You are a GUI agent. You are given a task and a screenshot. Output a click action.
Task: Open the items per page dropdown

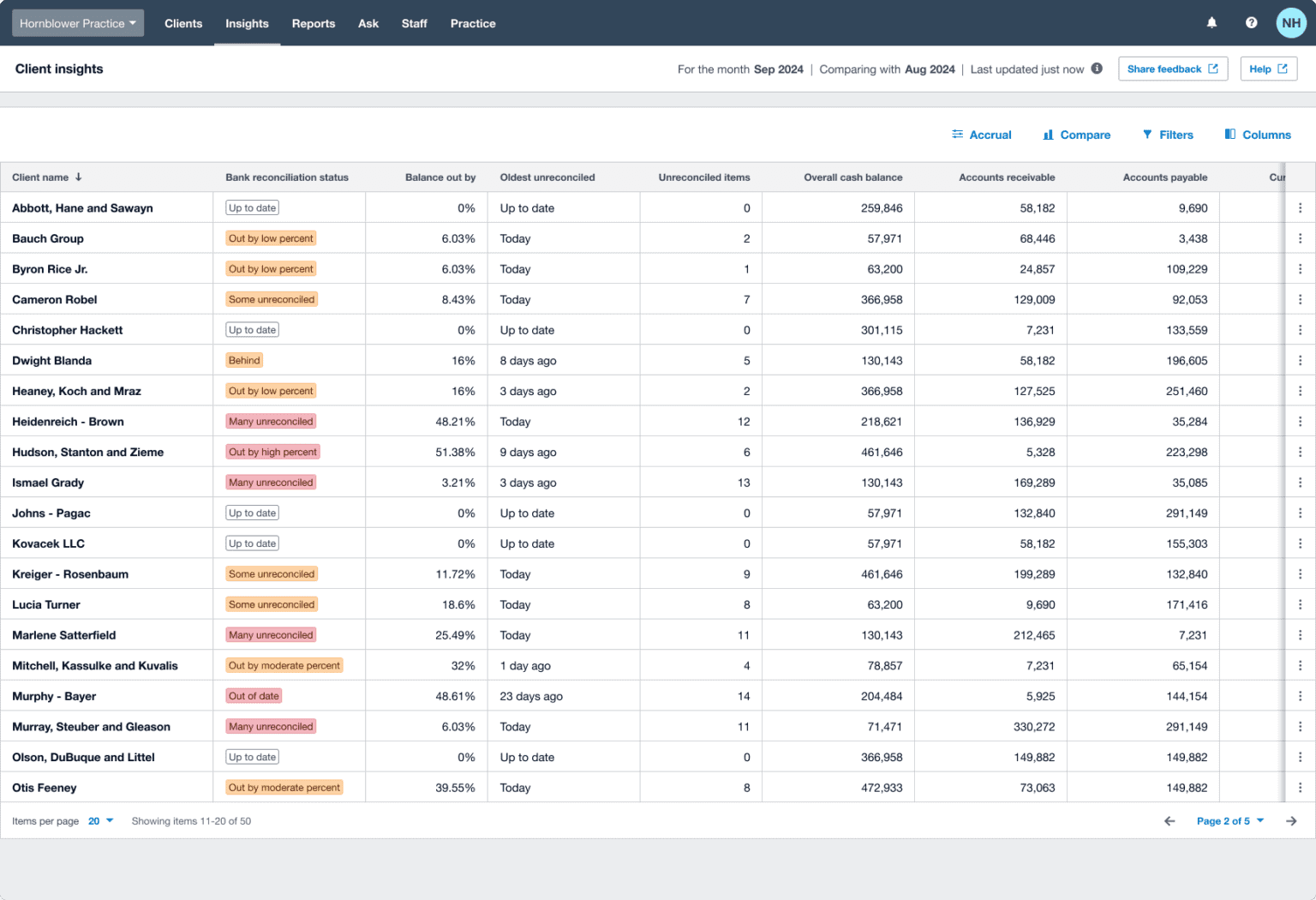click(x=100, y=820)
